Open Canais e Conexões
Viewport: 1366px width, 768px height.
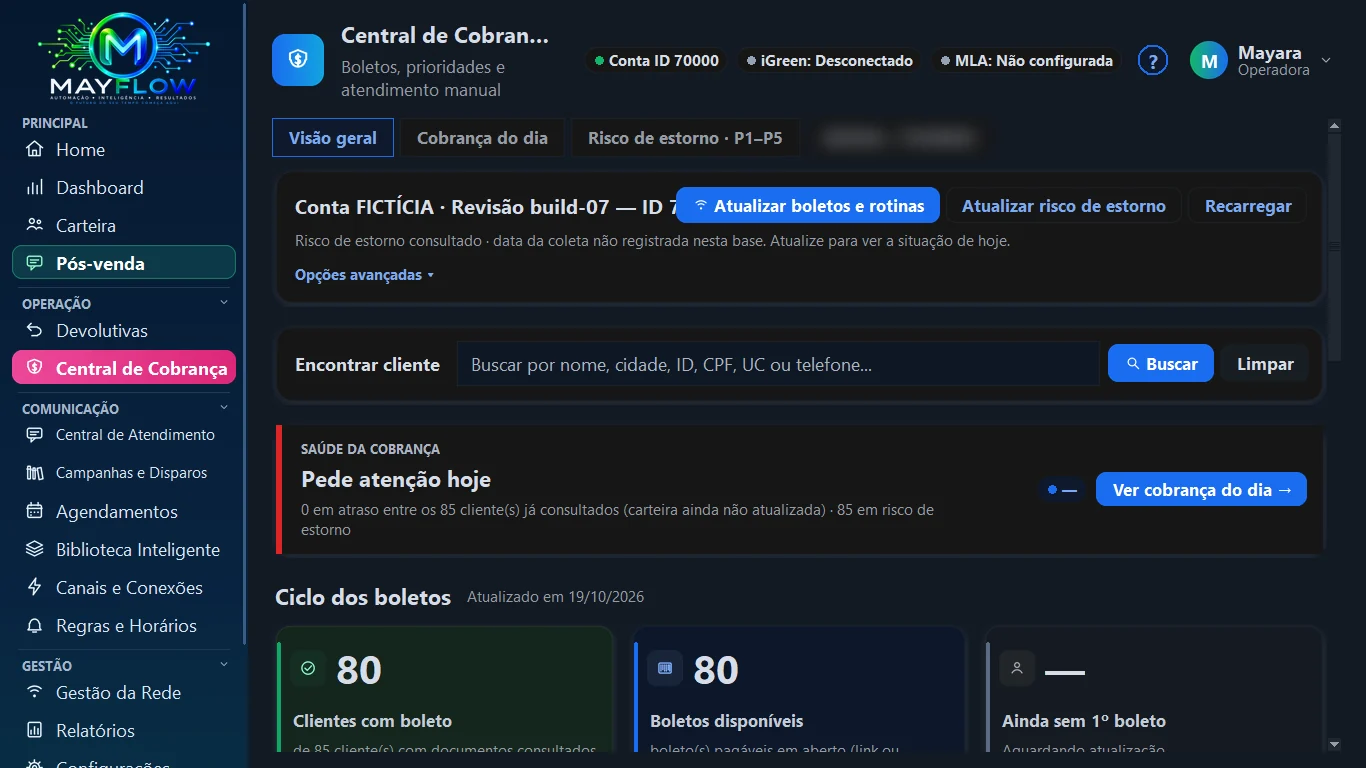[x=124, y=588]
